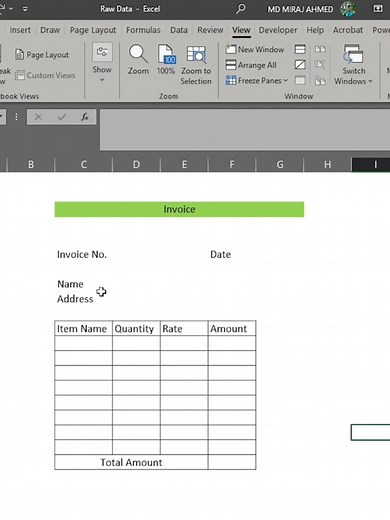Open a New Window
390x520 pixels.
[255, 49]
